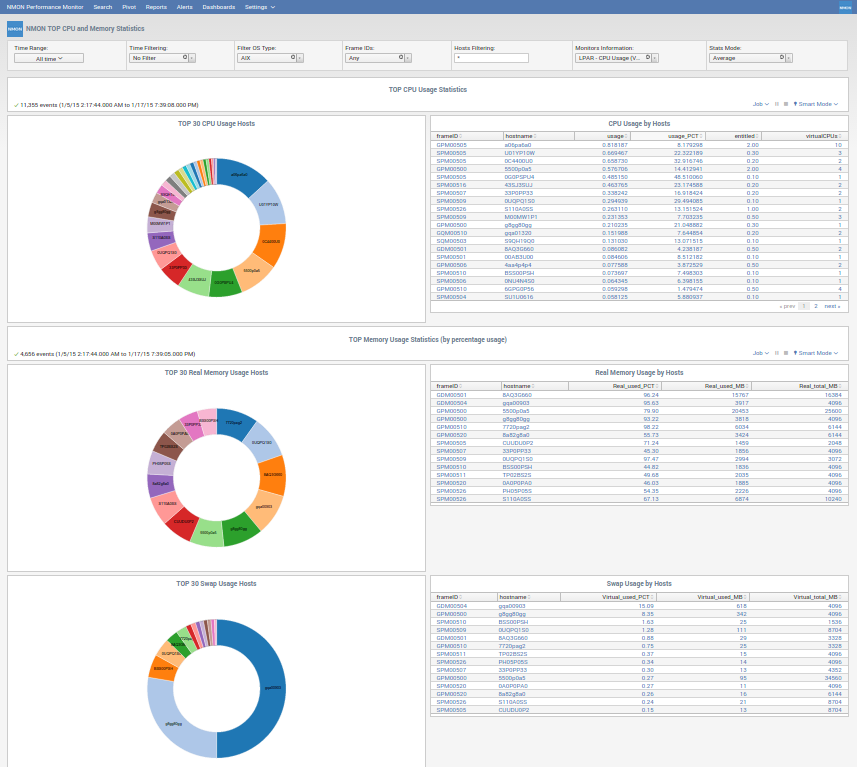Open the Dashboards menu

[x=219, y=7]
